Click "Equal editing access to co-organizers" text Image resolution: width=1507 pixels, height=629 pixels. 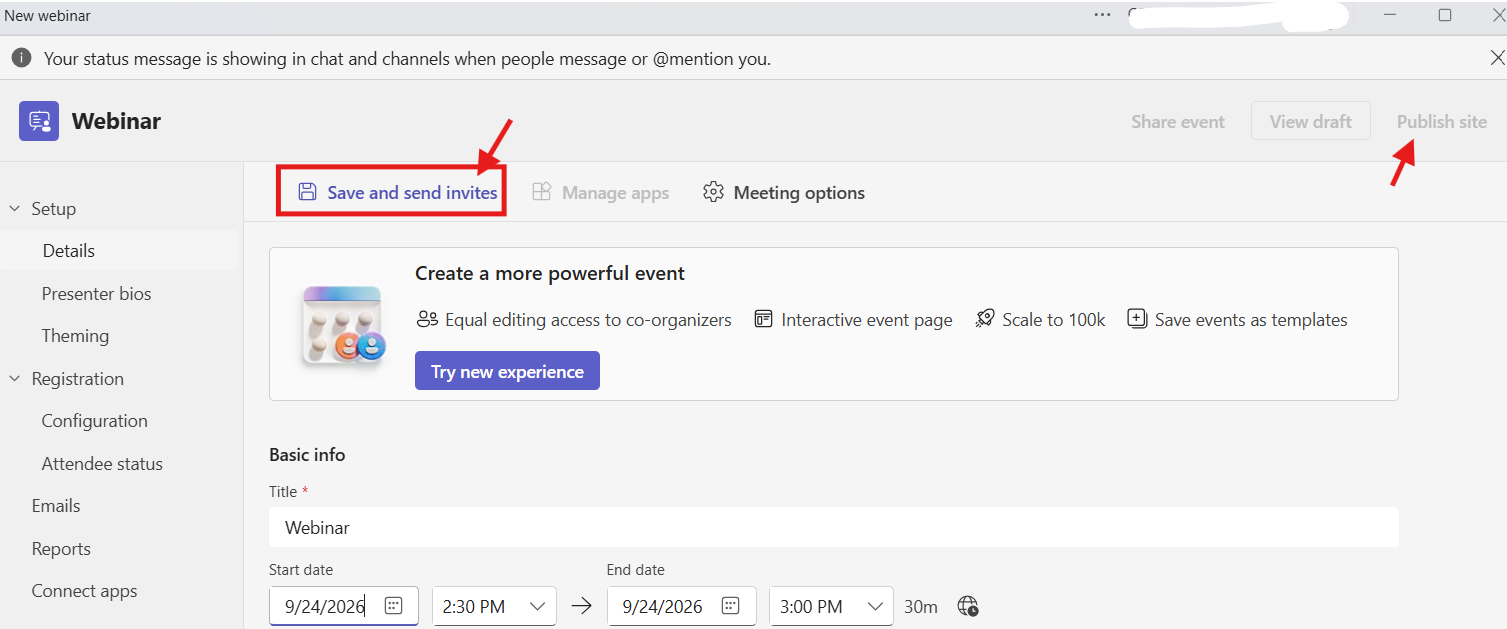click(x=588, y=320)
